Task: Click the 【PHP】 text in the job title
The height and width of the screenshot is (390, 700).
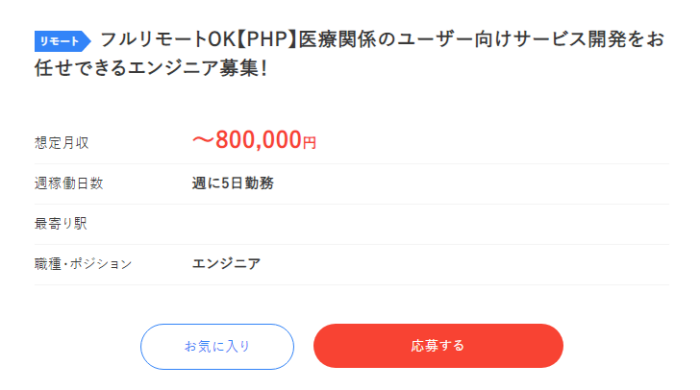Action: click(266, 40)
